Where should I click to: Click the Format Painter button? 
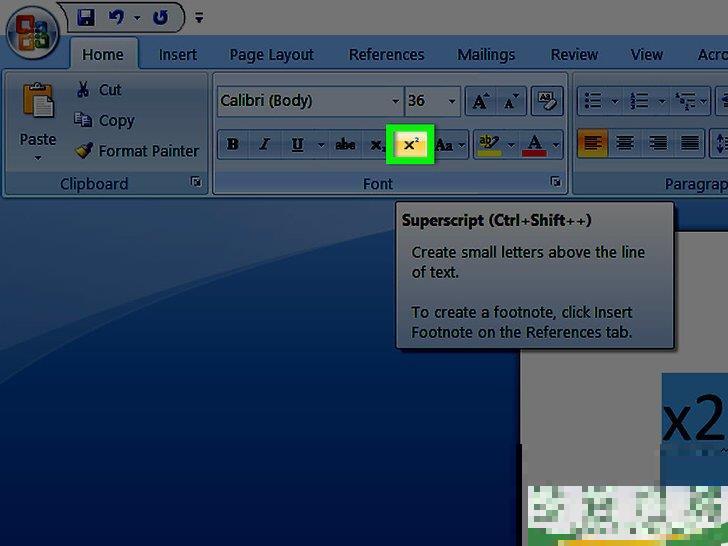coord(136,151)
